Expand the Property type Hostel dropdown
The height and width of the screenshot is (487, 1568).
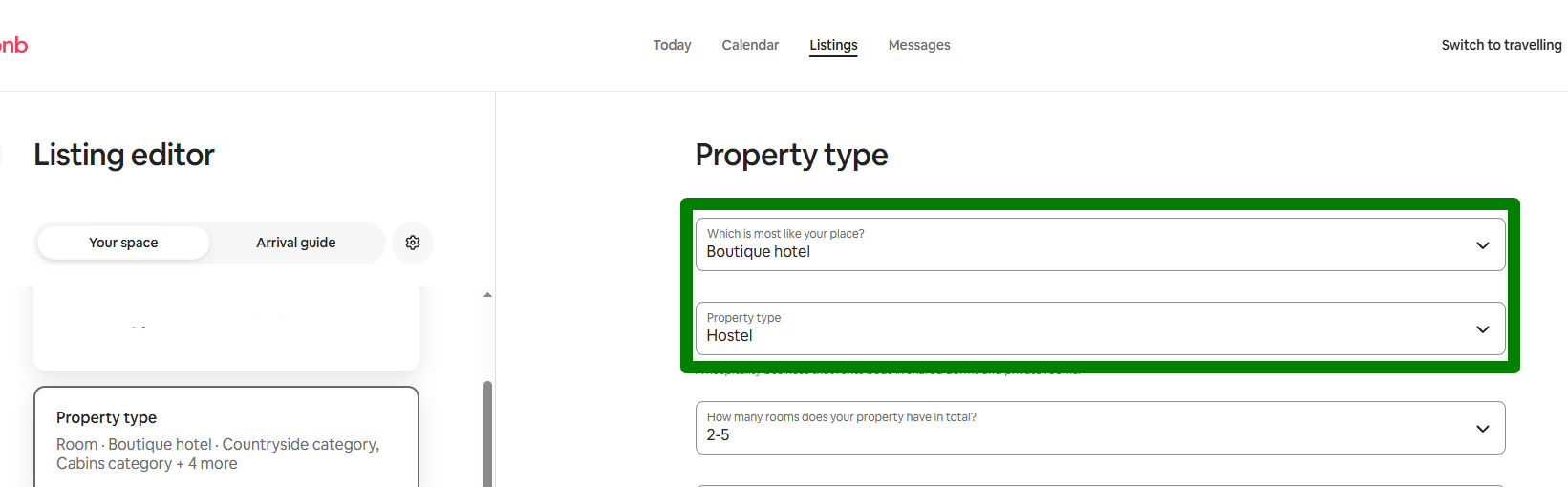(x=1100, y=328)
